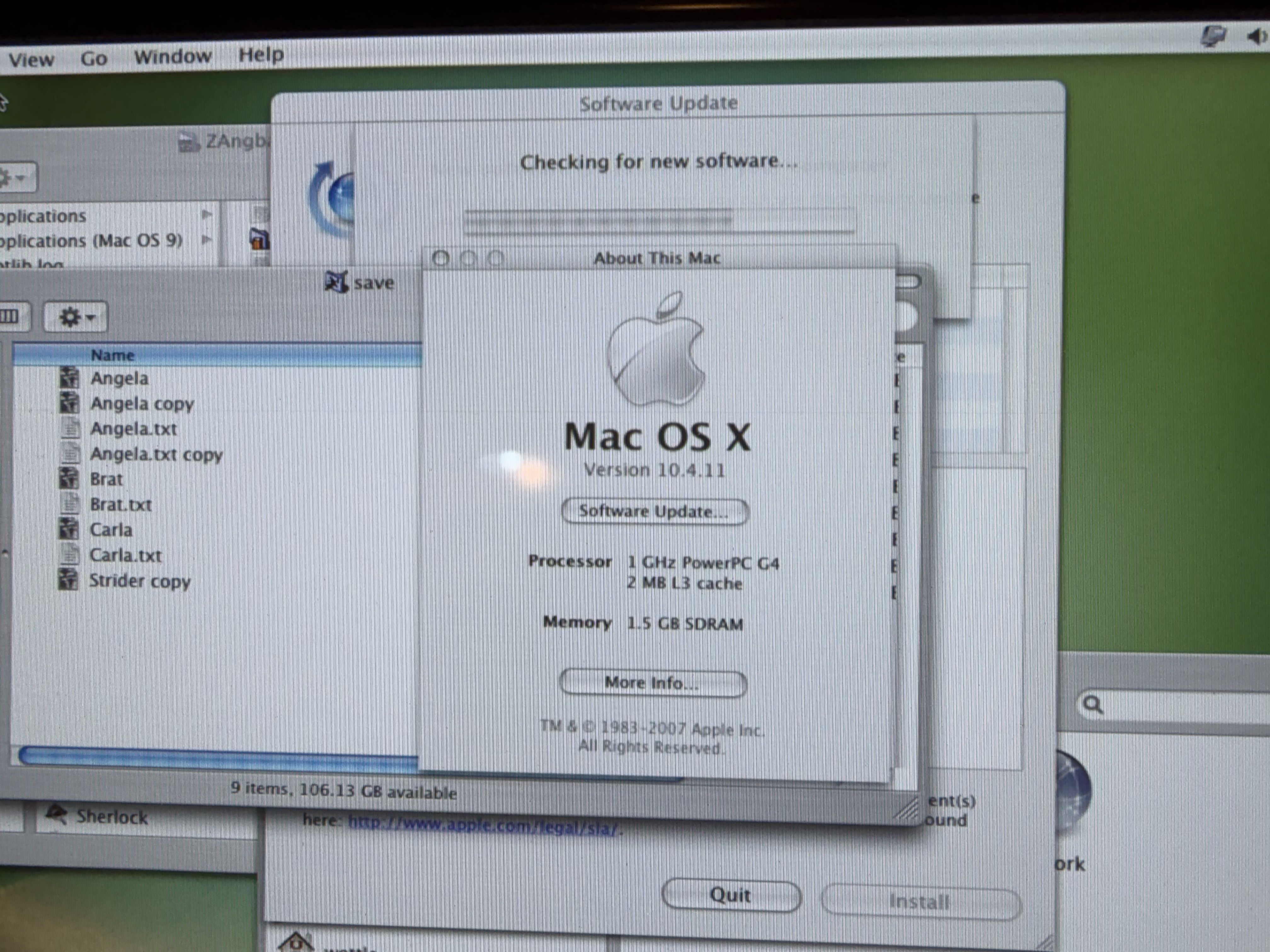Viewport: 1270px width, 952px height.
Task: Click the More Info… button
Action: click(x=653, y=683)
